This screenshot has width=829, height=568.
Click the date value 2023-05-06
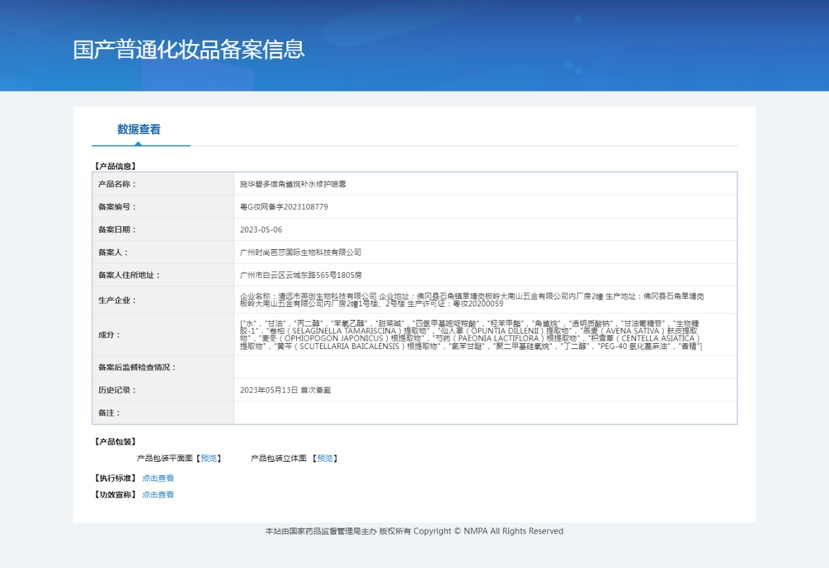(x=261, y=230)
